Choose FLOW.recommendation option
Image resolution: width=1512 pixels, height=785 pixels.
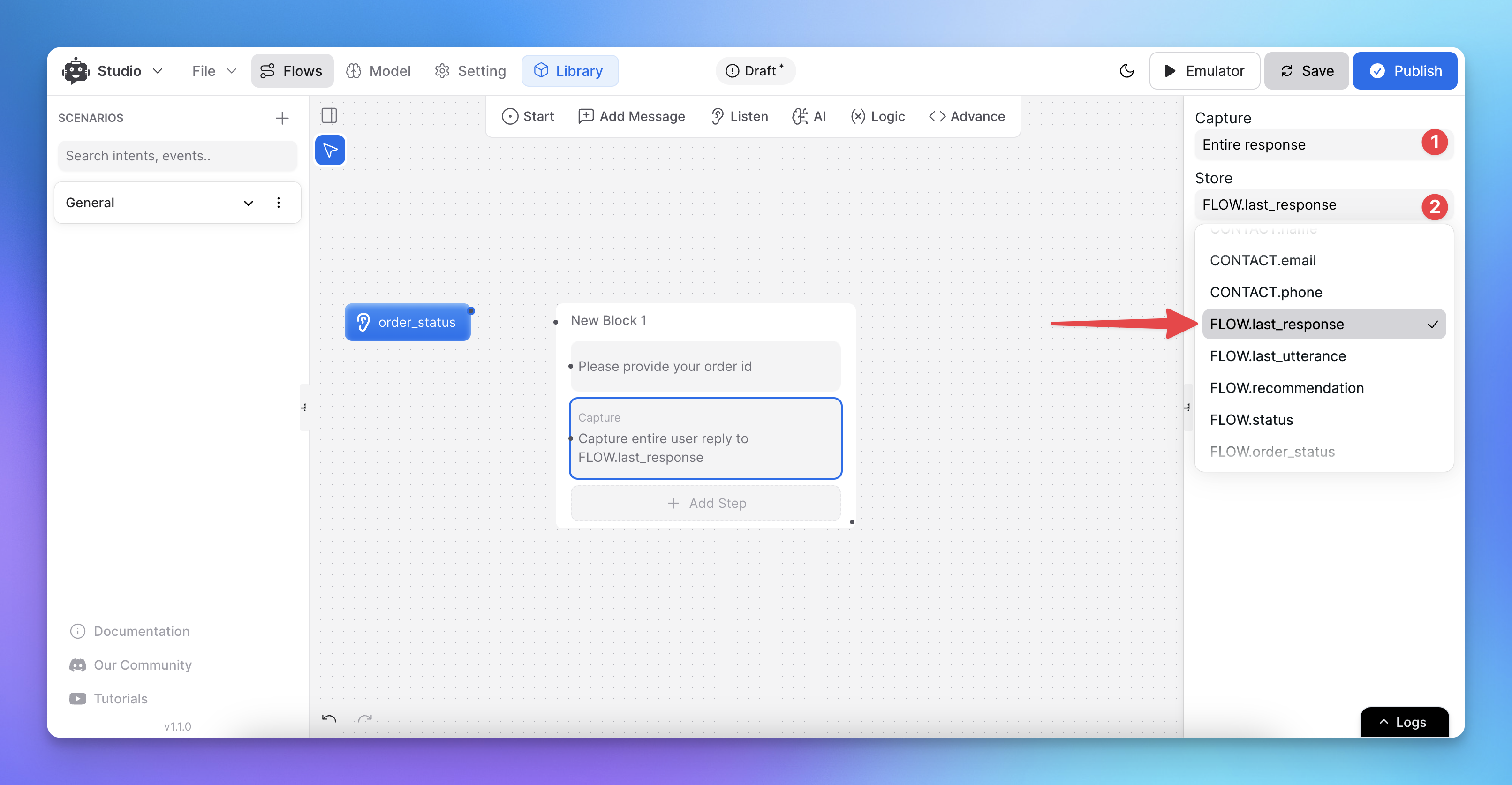coord(1324,388)
